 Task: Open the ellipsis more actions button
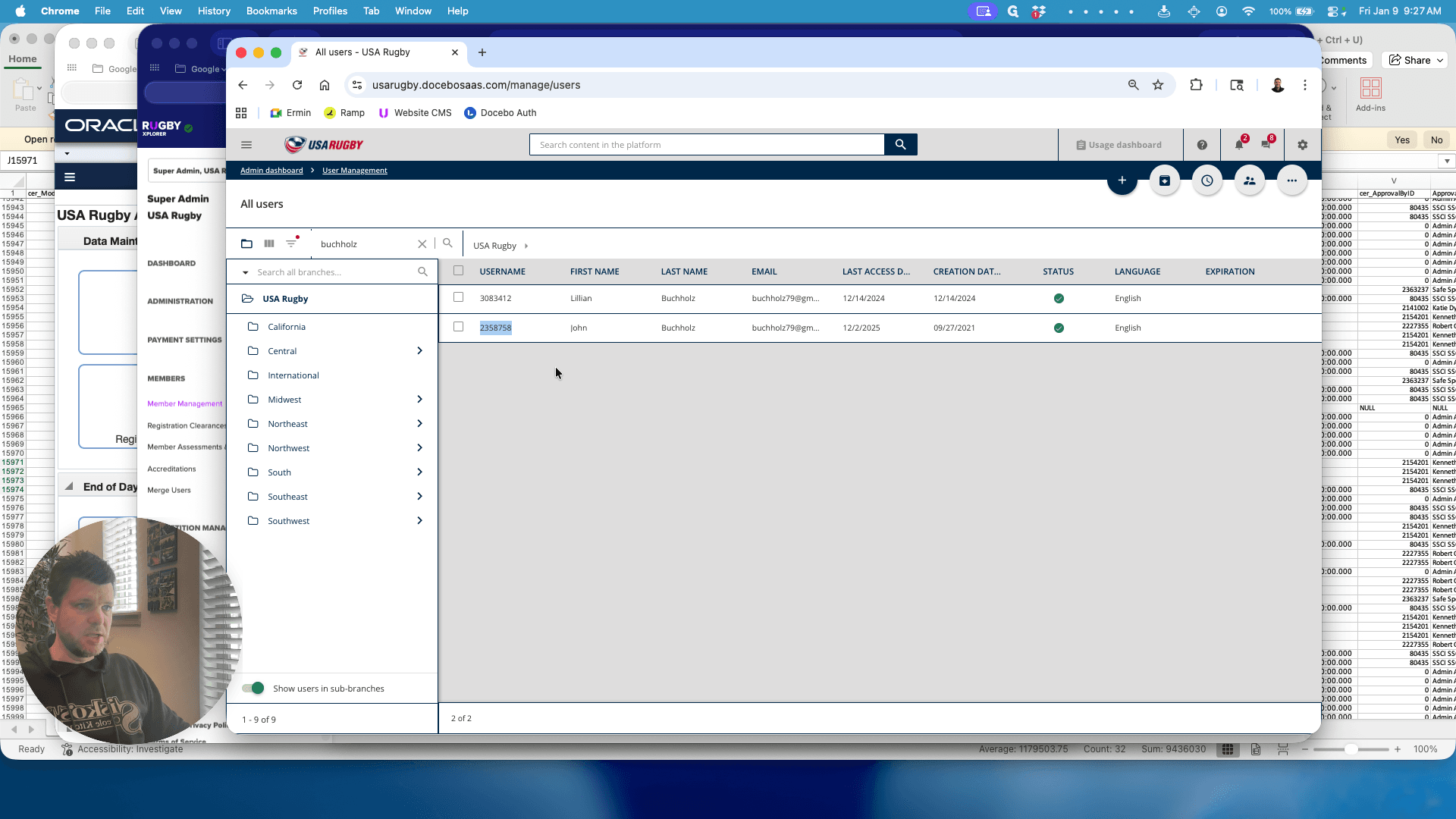coord(1292,180)
